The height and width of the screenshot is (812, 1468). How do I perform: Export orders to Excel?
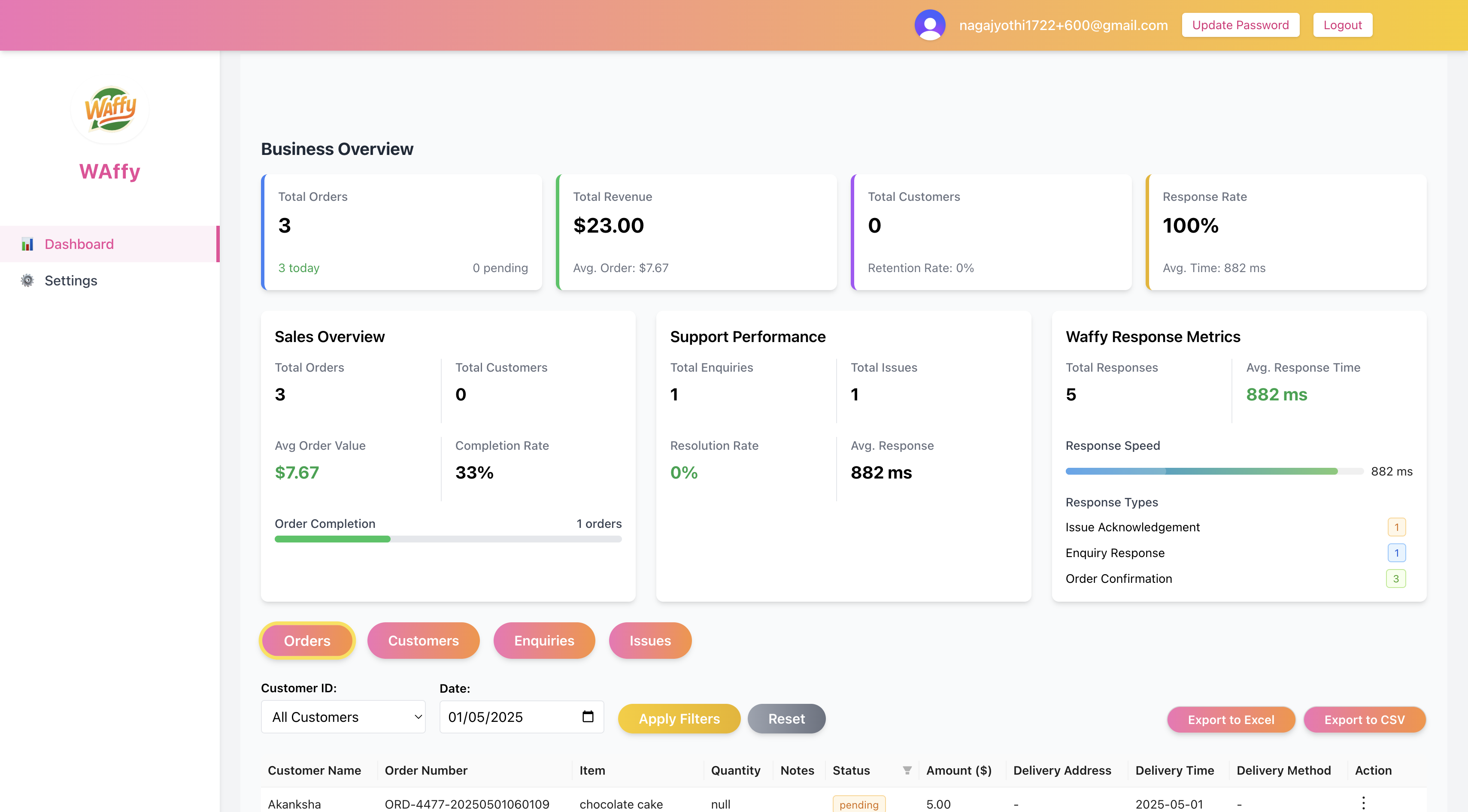tap(1230, 720)
